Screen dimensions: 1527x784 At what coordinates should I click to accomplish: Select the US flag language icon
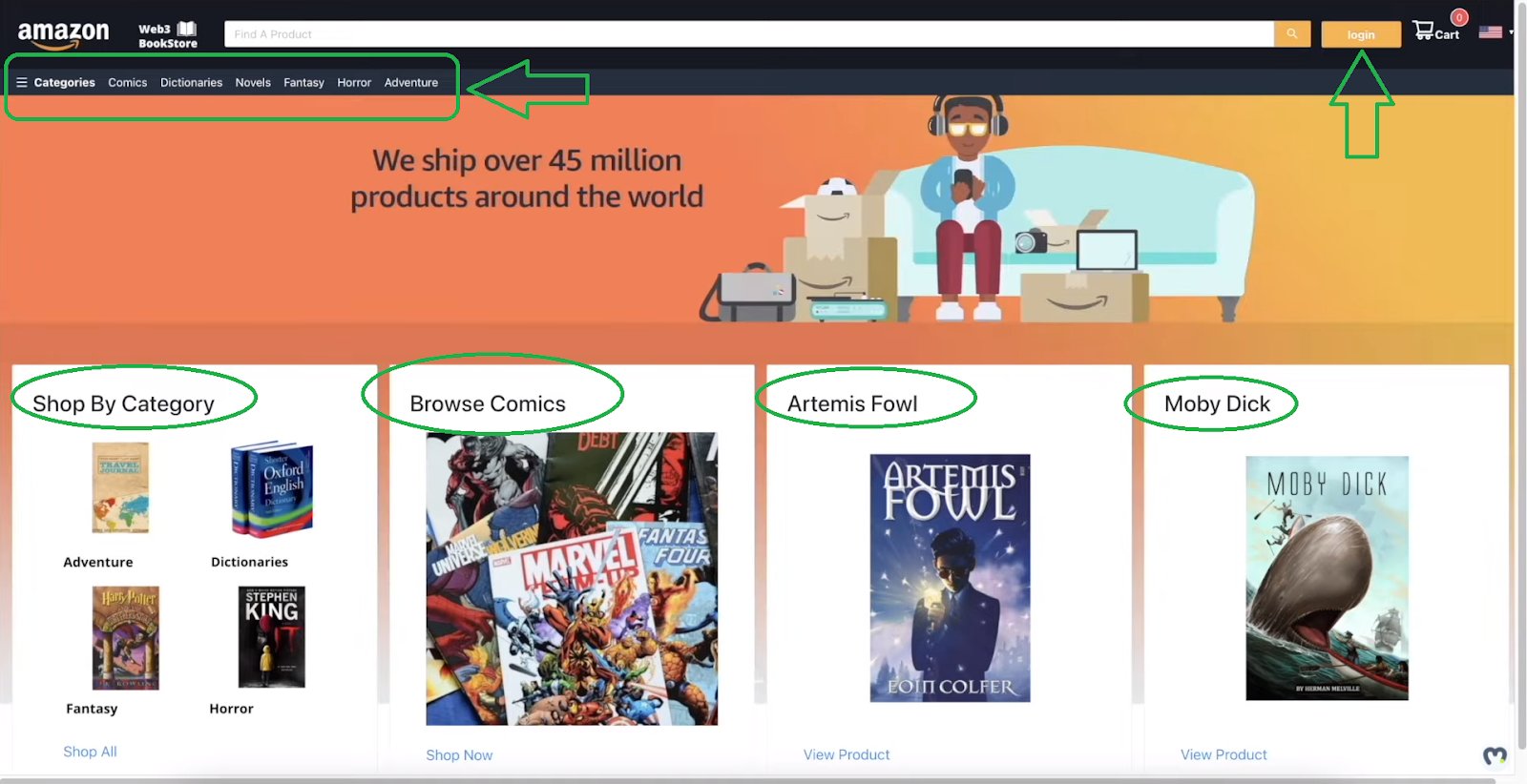click(1491, 31)
